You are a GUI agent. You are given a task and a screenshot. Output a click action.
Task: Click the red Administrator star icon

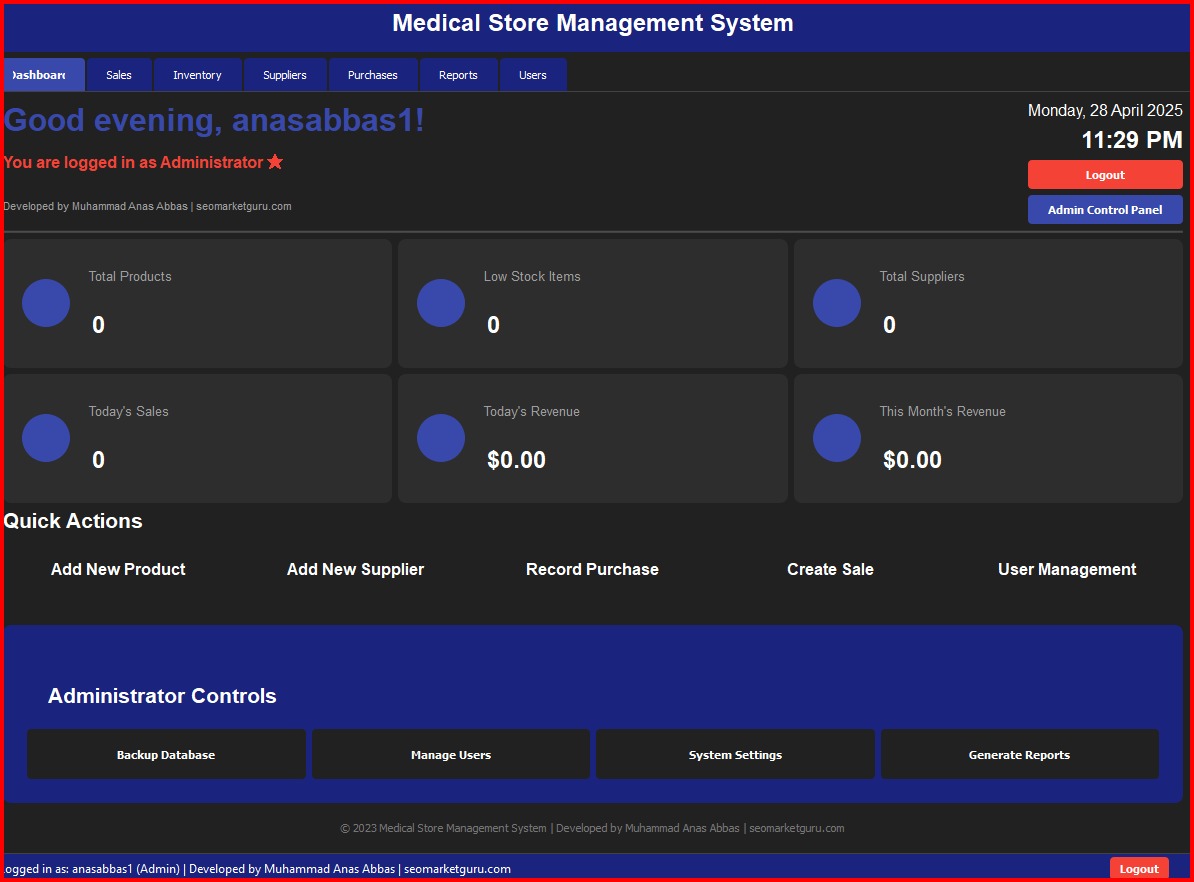coord(275,161)
